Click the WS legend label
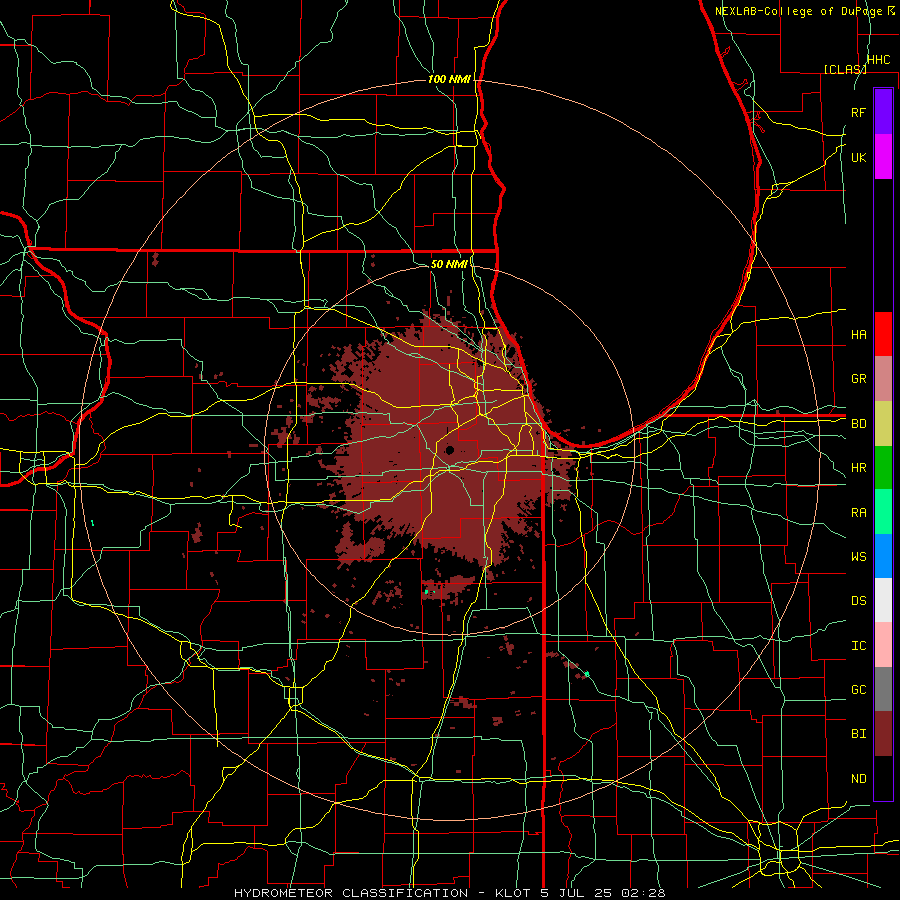The image size is (900, 900). pyautogui.click(x=859, y=556)
